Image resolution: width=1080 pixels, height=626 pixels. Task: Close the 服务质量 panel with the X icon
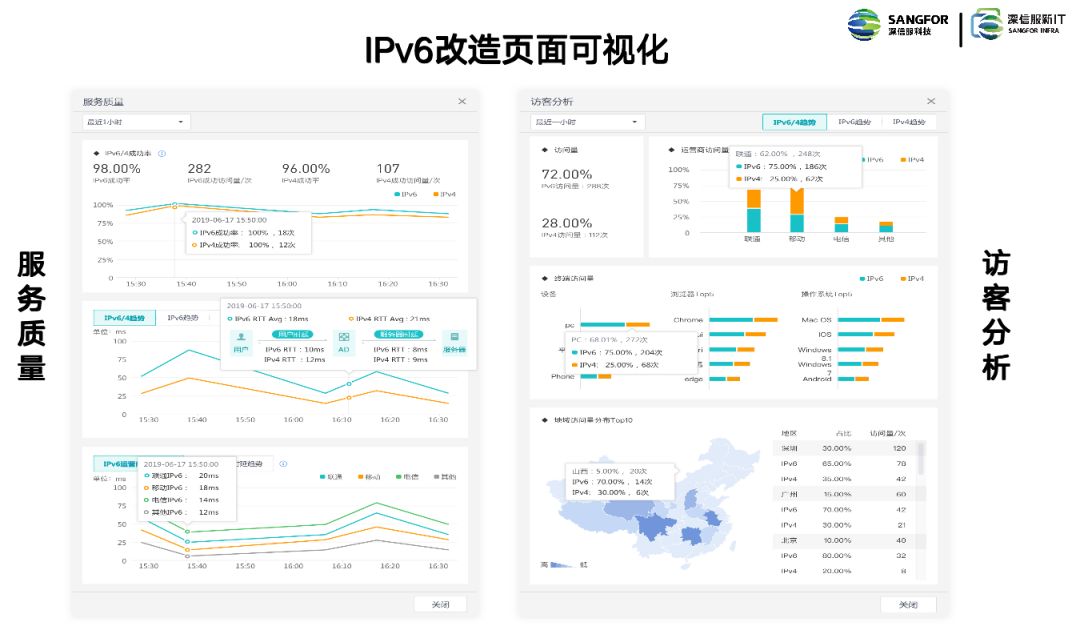461,101
